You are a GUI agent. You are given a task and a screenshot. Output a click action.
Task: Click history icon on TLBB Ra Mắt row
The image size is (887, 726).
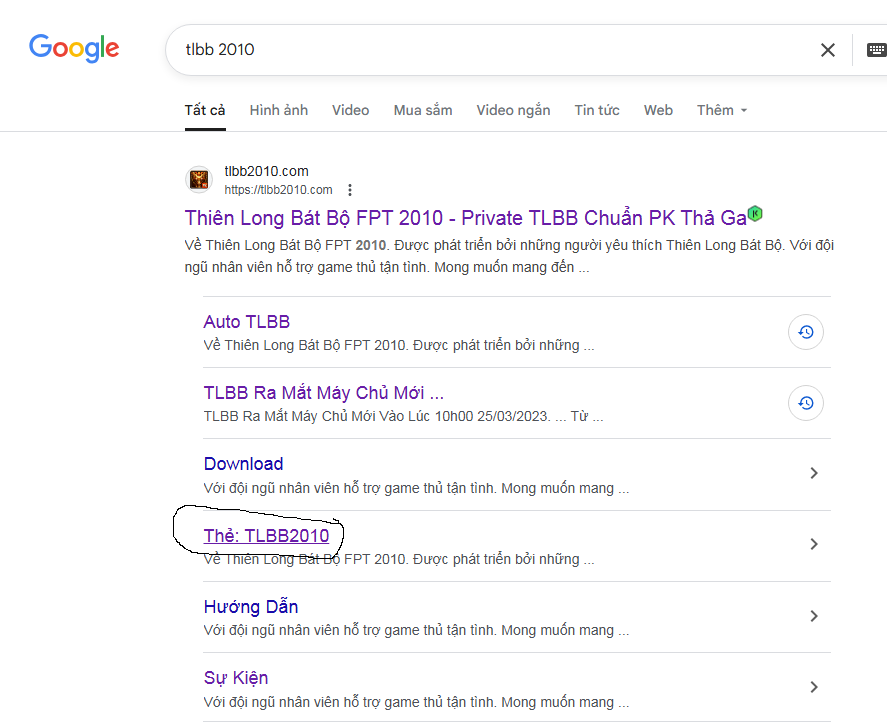806,403
